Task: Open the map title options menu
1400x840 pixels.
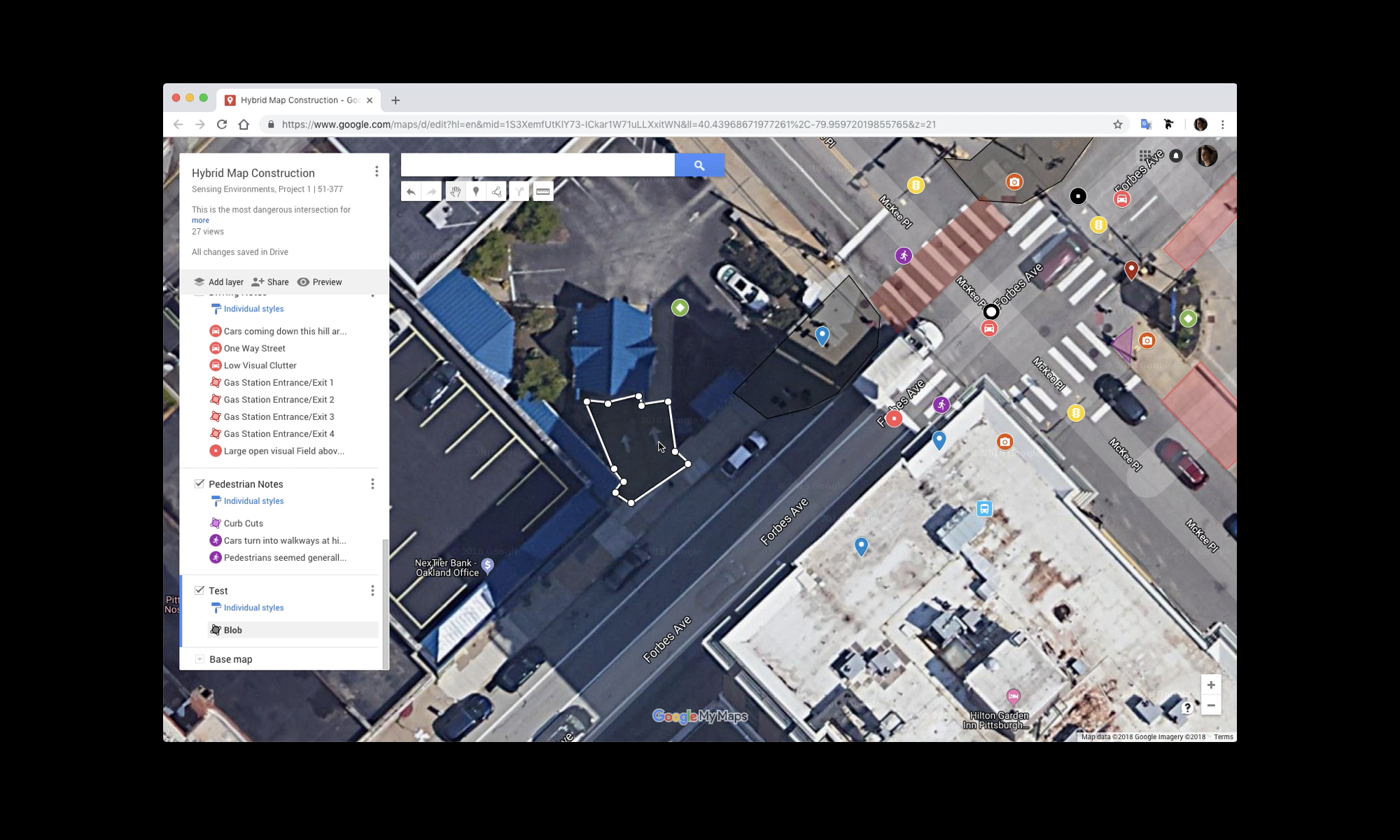Action: [377, 171]
